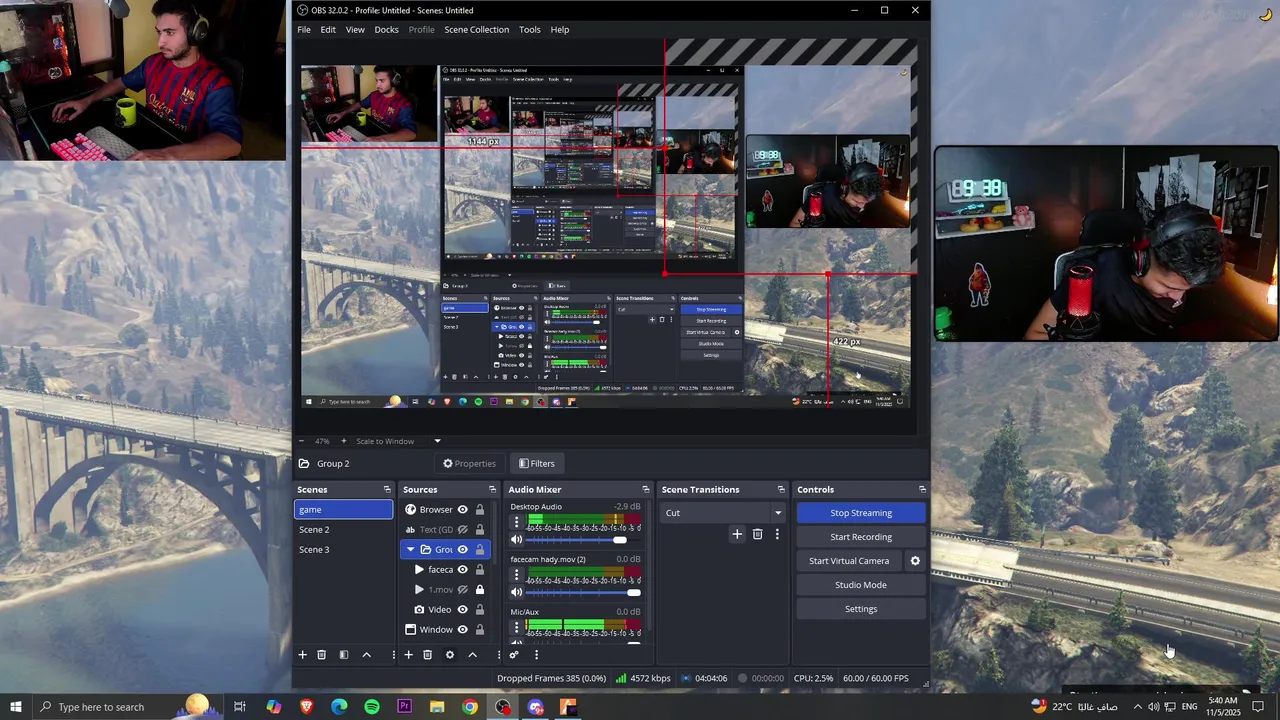Move source up with arrow icon
Screen dimensions: 1280x720
472,655
